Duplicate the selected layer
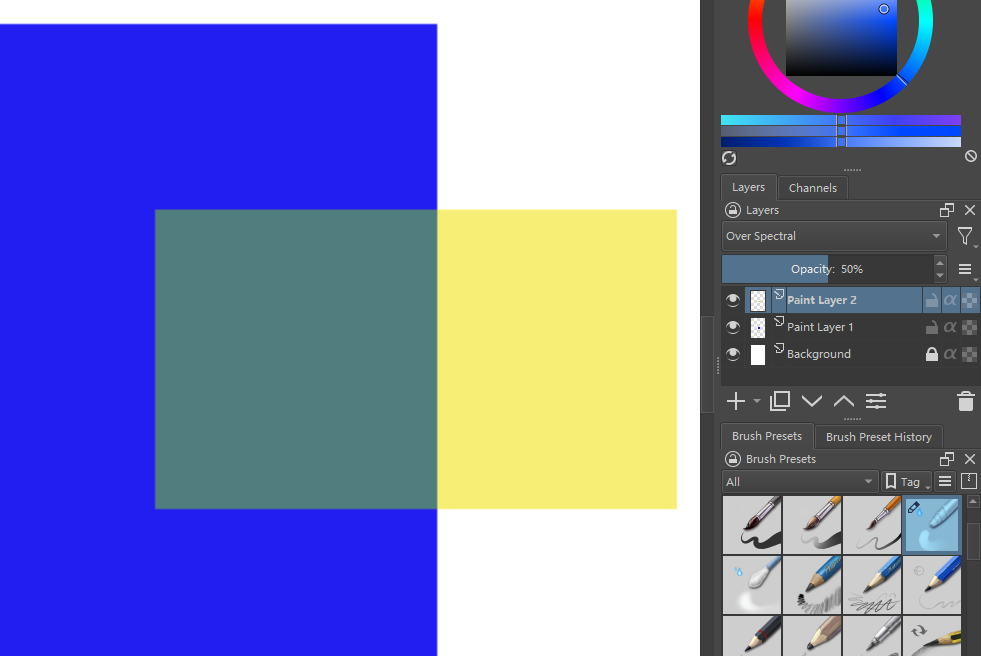The image size is (981, 656). coord(780,401)
